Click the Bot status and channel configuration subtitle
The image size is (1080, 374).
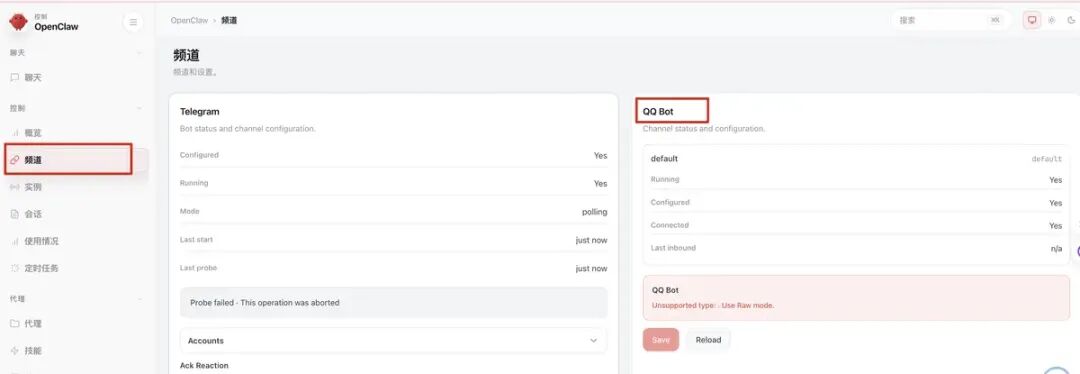click(x=247, y=129)
